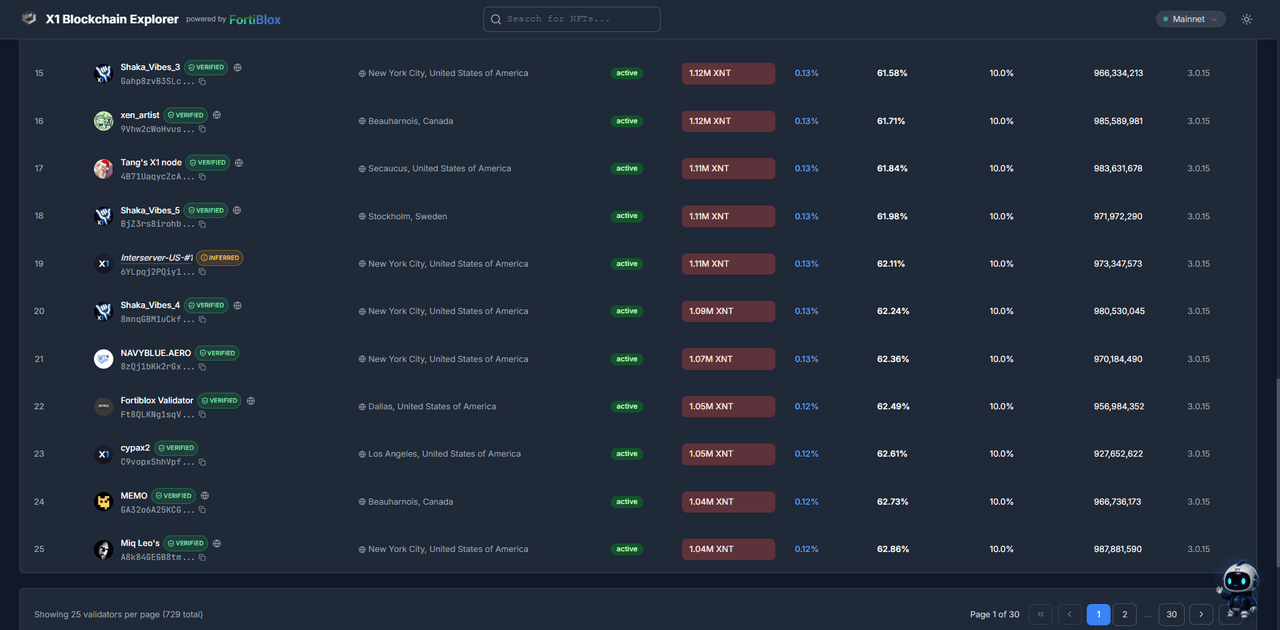This screenshot has height=630, width=1280.
Task: Open Fortiblox Validator details
Action: (157, 400)
